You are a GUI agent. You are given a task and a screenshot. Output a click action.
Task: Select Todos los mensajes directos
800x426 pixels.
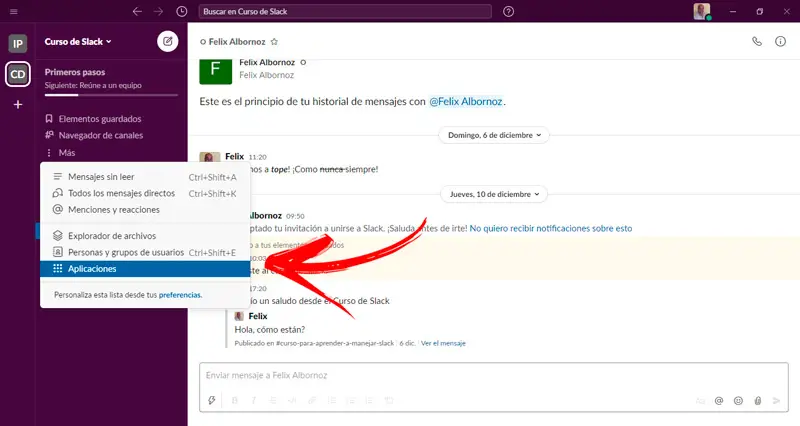click(x=145, y=193)
